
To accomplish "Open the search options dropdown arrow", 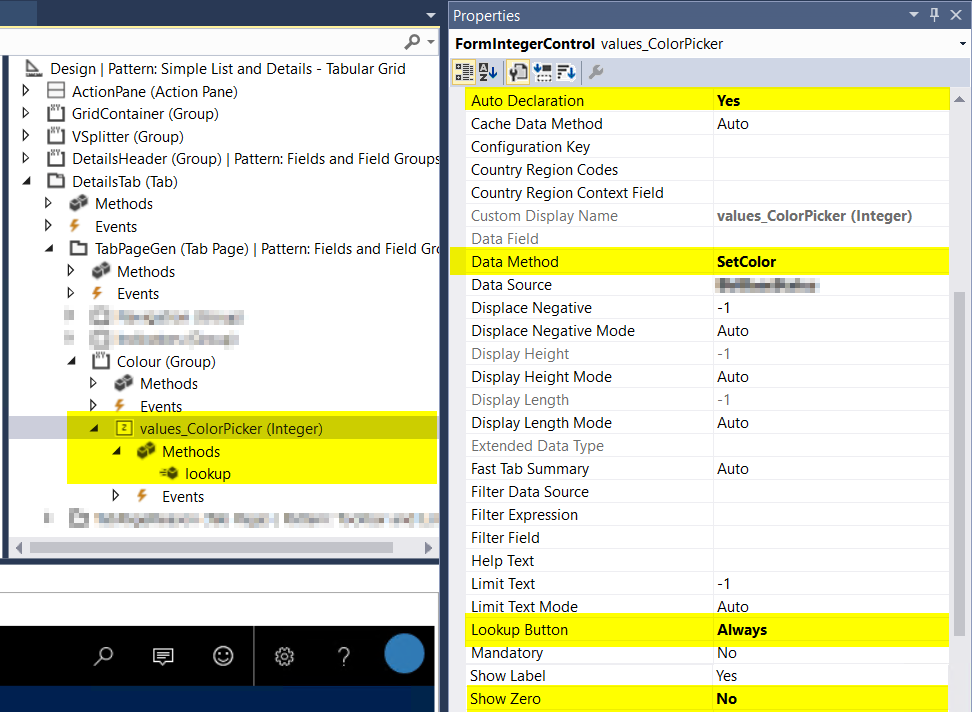I will tap(431, 42).
